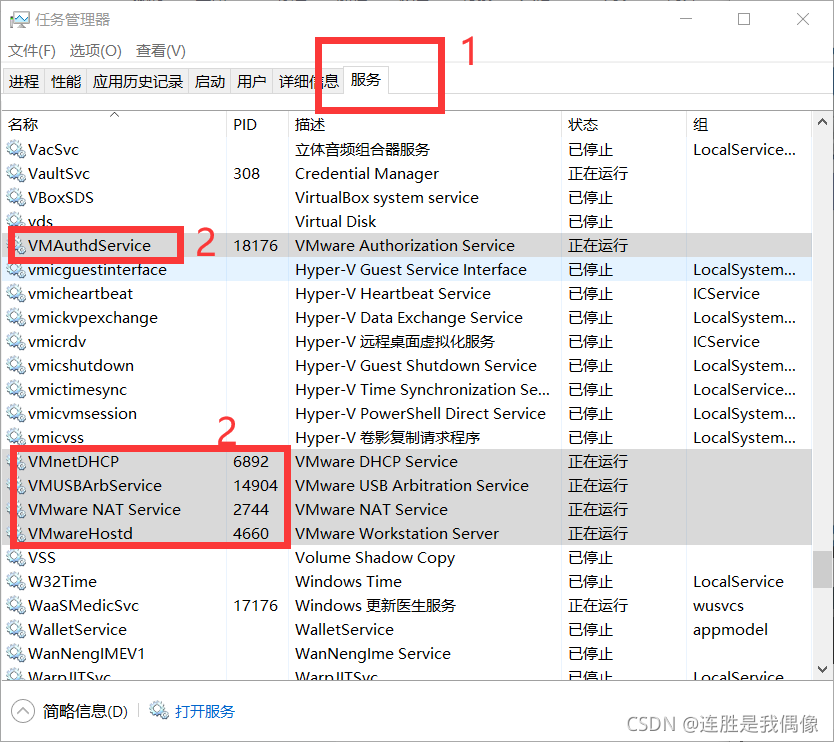The image size is (834, 742).
Task: Sort by the 状态 column header
Action: click(623, 124)
